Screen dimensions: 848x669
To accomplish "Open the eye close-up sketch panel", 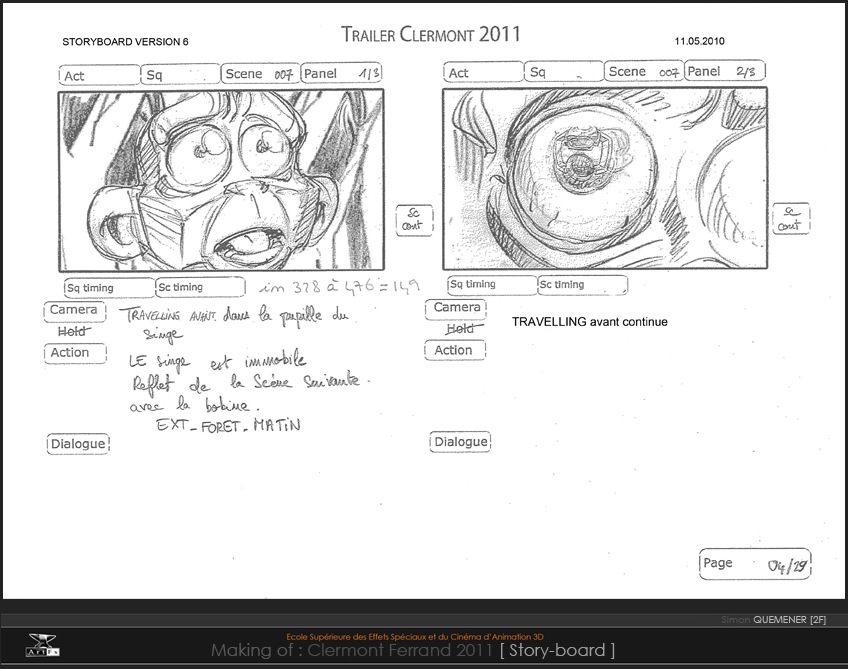I will tap(604, 179).
